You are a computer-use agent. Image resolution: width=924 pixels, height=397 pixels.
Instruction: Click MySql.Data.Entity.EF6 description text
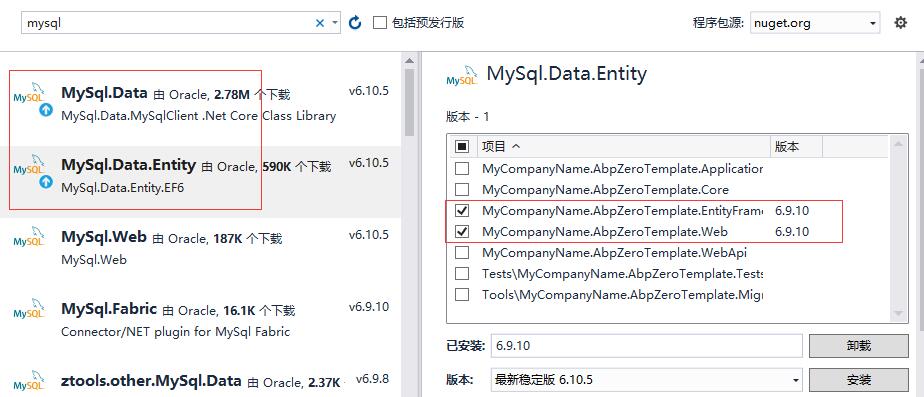(123, 188)
